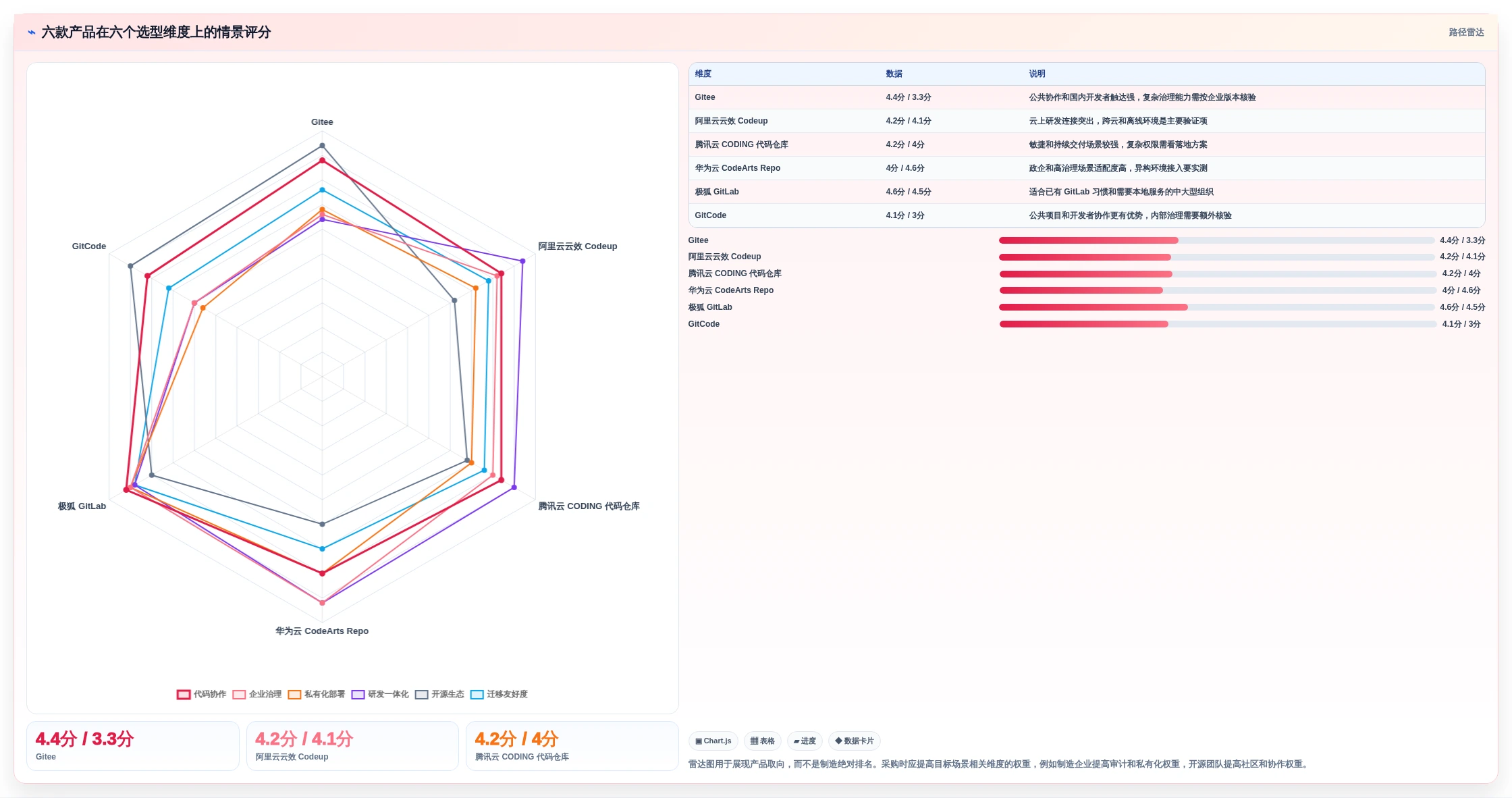
Task: Click the GitCode progress bar
Action: click(x=1218, y=324)
